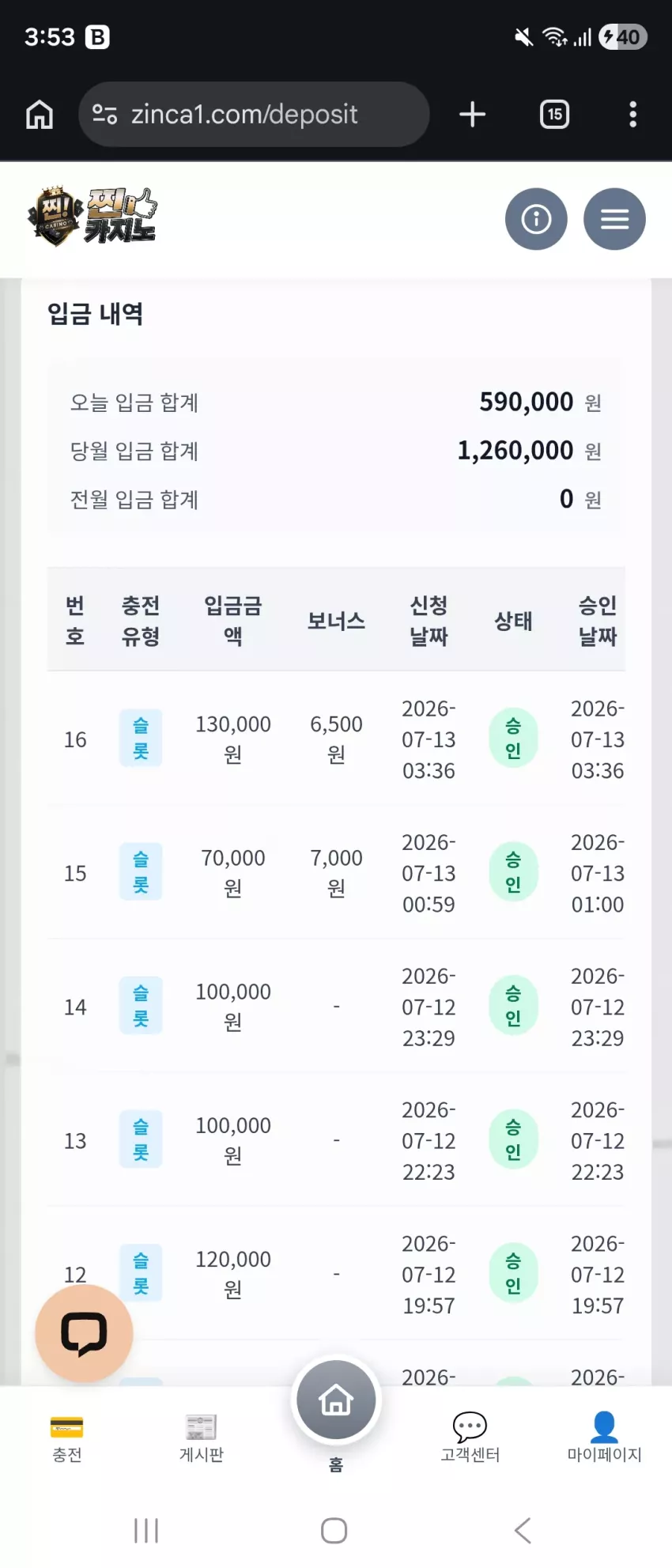Open a new browser tab with plus
This screenshot has width=672, height=1568.
(x=473, y=115)
